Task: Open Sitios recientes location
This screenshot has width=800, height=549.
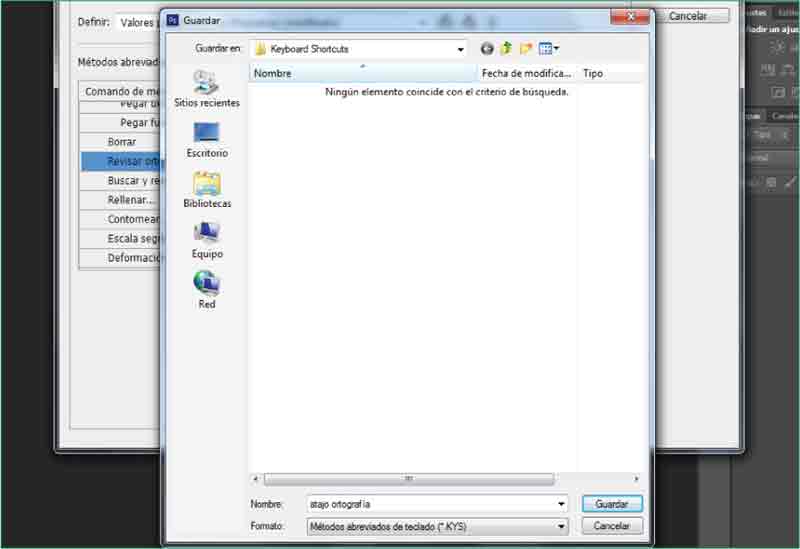Action: (x=206, y=89)
